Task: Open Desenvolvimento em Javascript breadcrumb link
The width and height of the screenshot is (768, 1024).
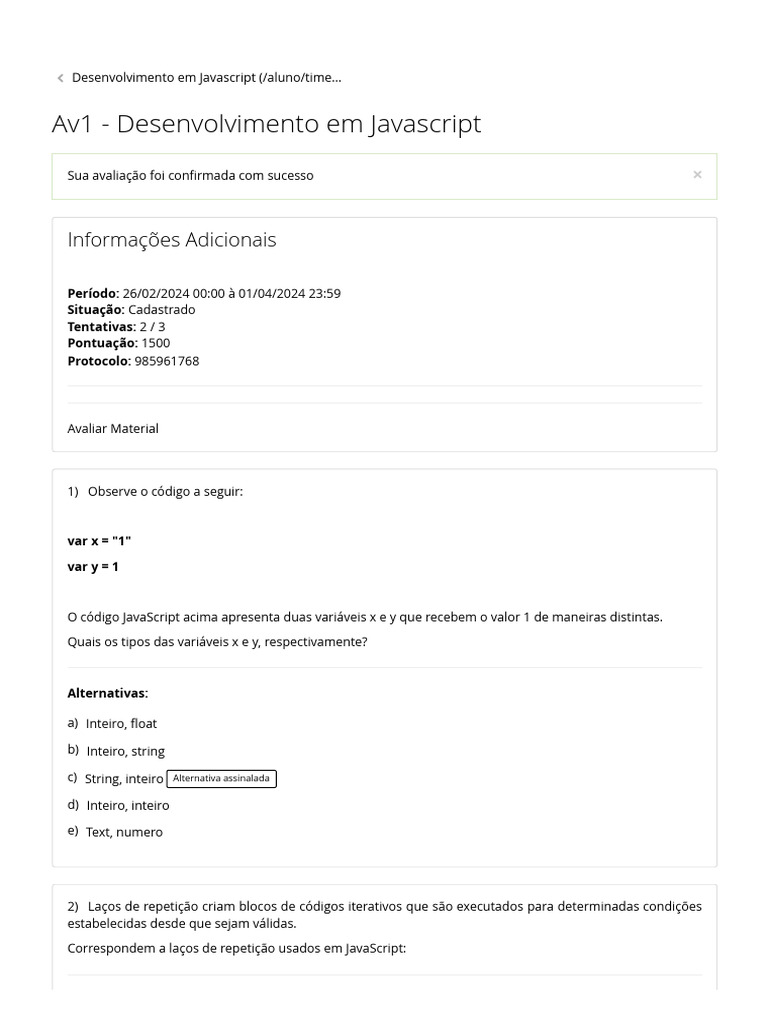Action: [206, 77]
